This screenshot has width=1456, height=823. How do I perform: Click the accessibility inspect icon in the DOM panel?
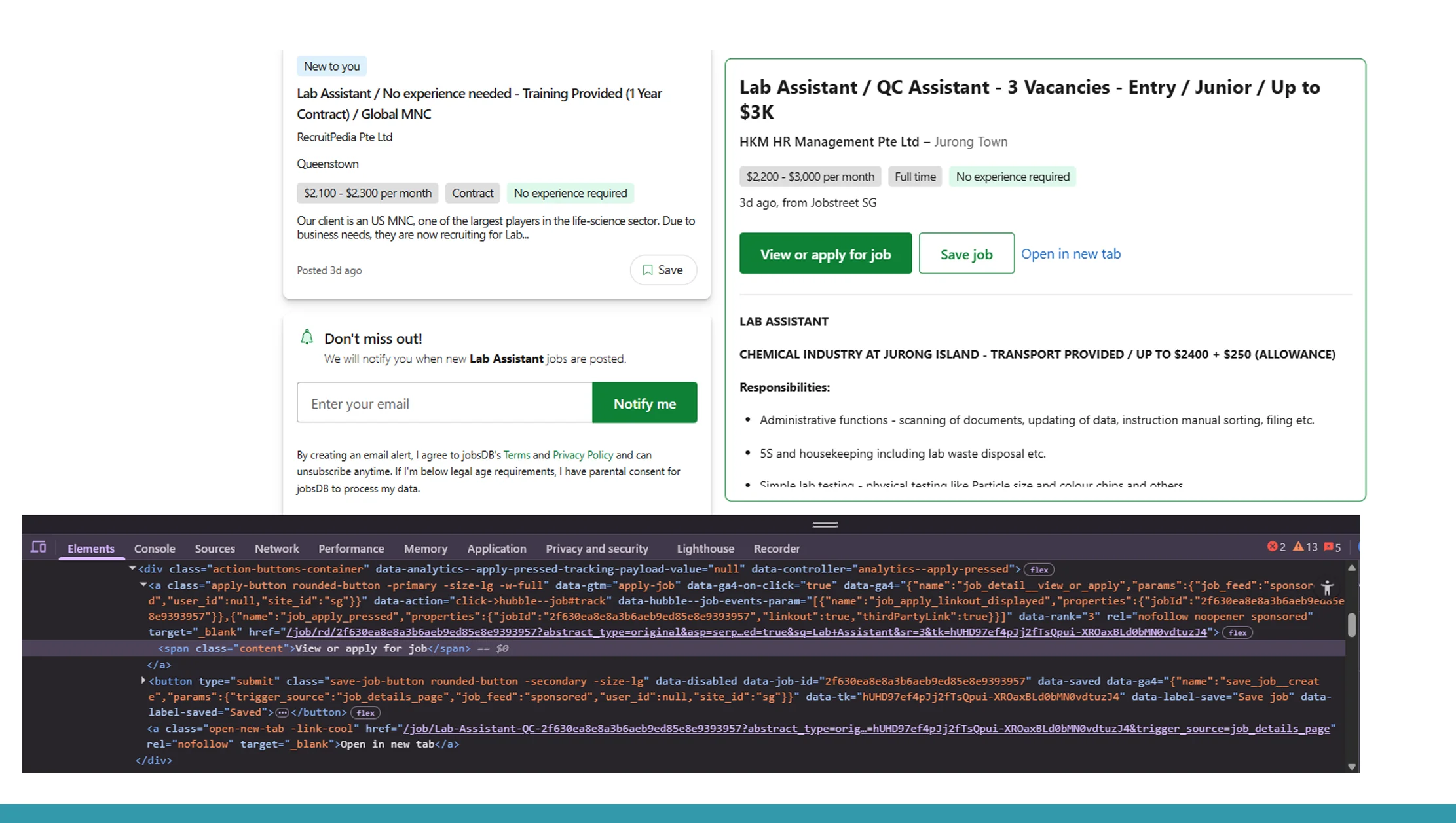click(1328, 589)
